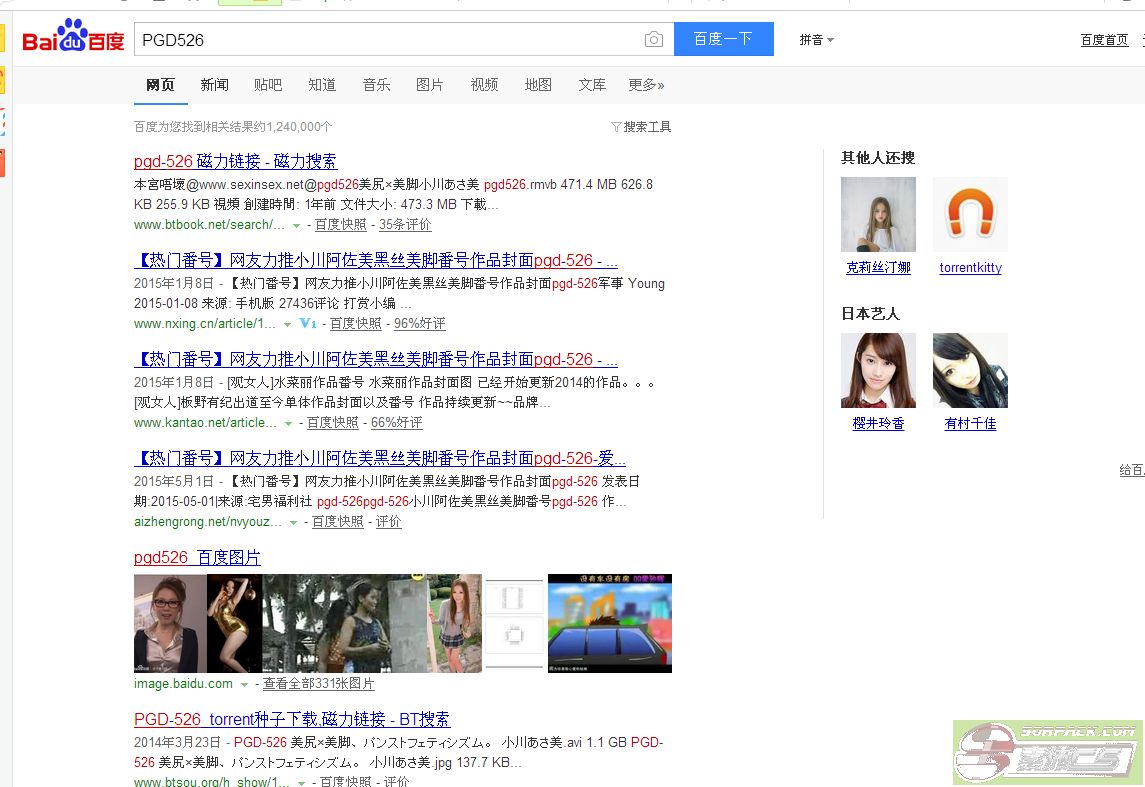Open 百度快照 for the aizhengrong.net result
1145x787 pixels.
(337, 521)
